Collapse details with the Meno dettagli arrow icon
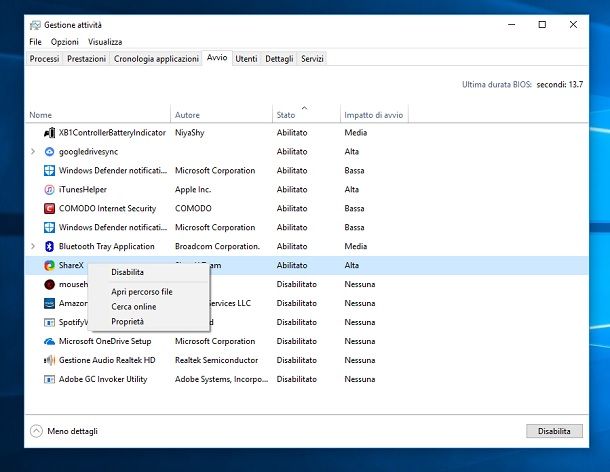 [x=36, y=431]
